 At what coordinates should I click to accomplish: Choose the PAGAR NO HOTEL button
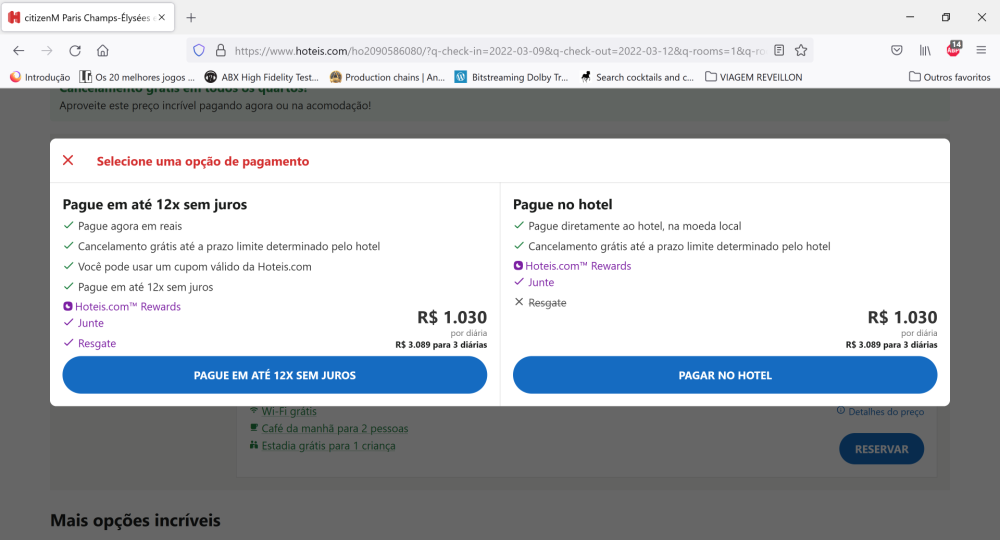click(x=725, y=375)
